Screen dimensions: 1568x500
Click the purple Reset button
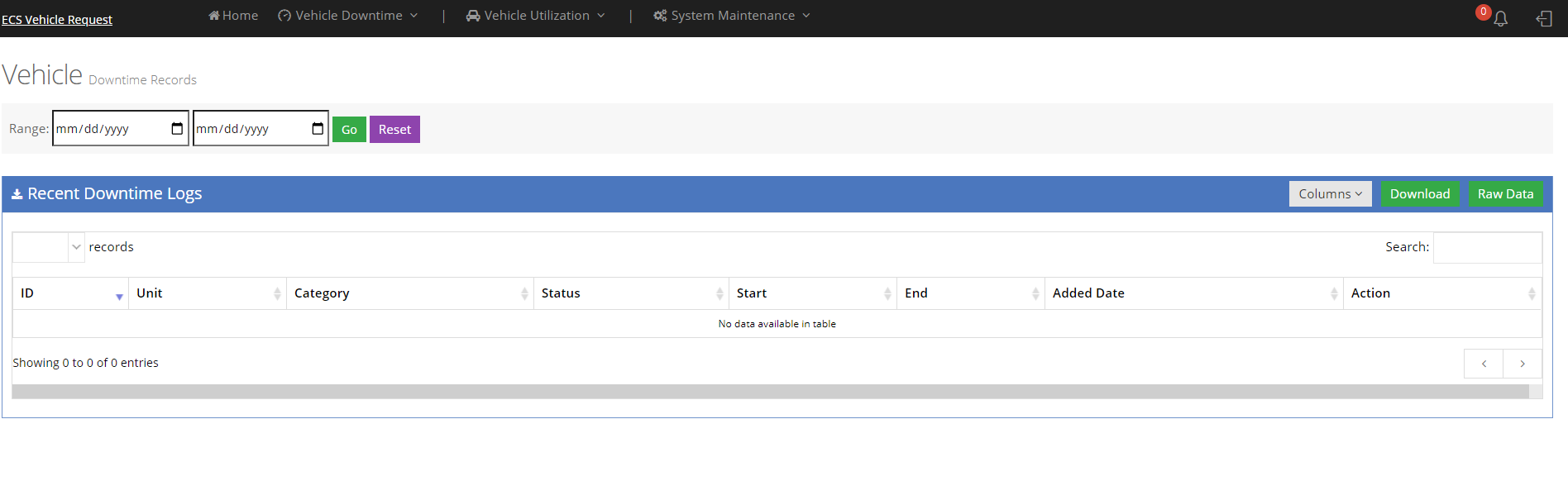394,130
